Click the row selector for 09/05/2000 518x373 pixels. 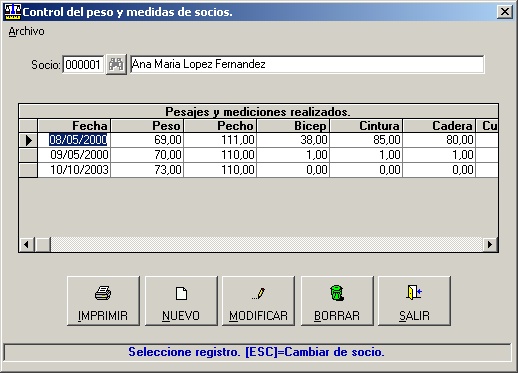[x=28, y=155]
